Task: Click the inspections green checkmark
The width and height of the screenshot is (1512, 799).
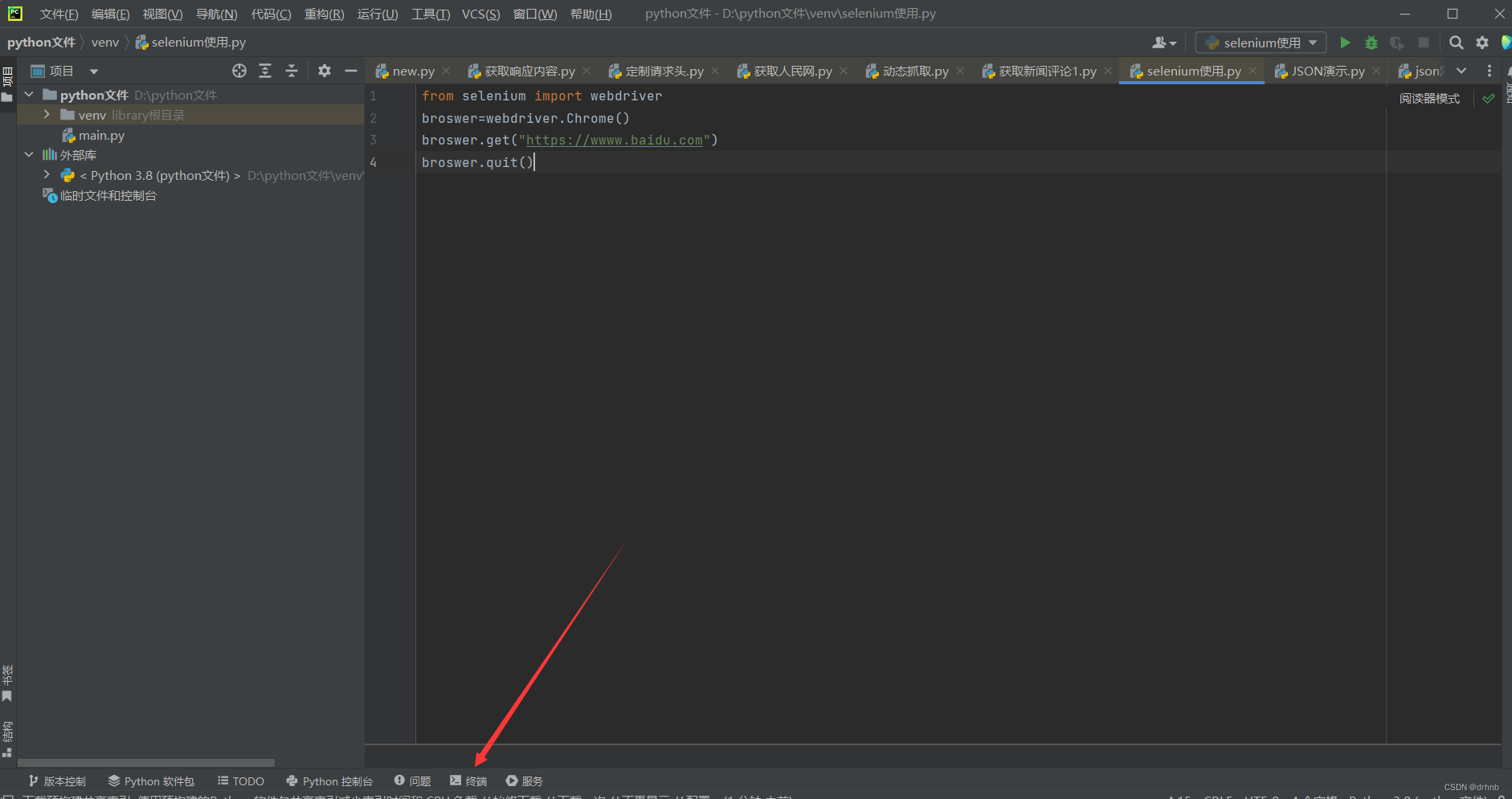Action: pyautogui.click(x=1489, y=98)
